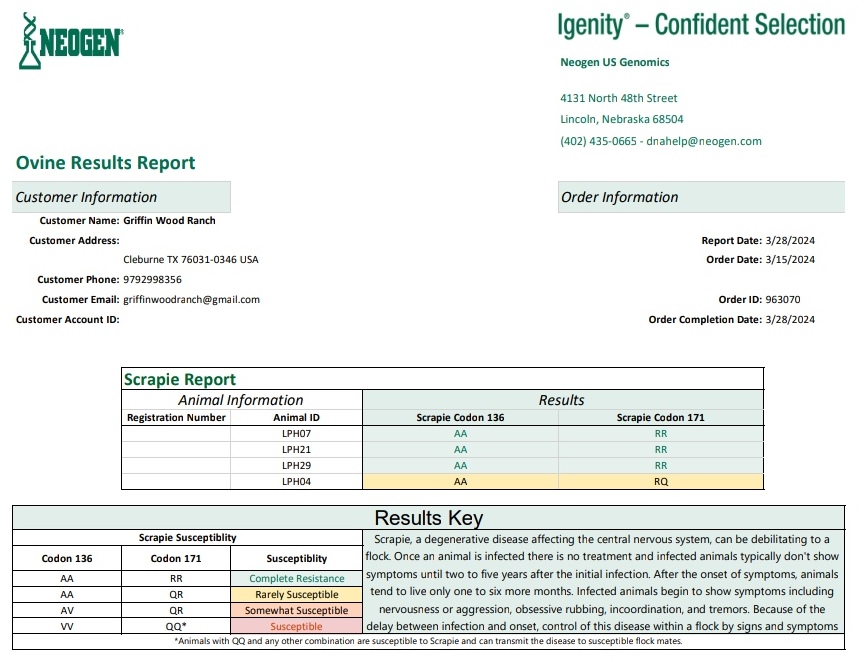864x662 pixels.
Task: Click the 'RR' cell in Results Key
Action: pyautogui.click(x=176, y=579)
